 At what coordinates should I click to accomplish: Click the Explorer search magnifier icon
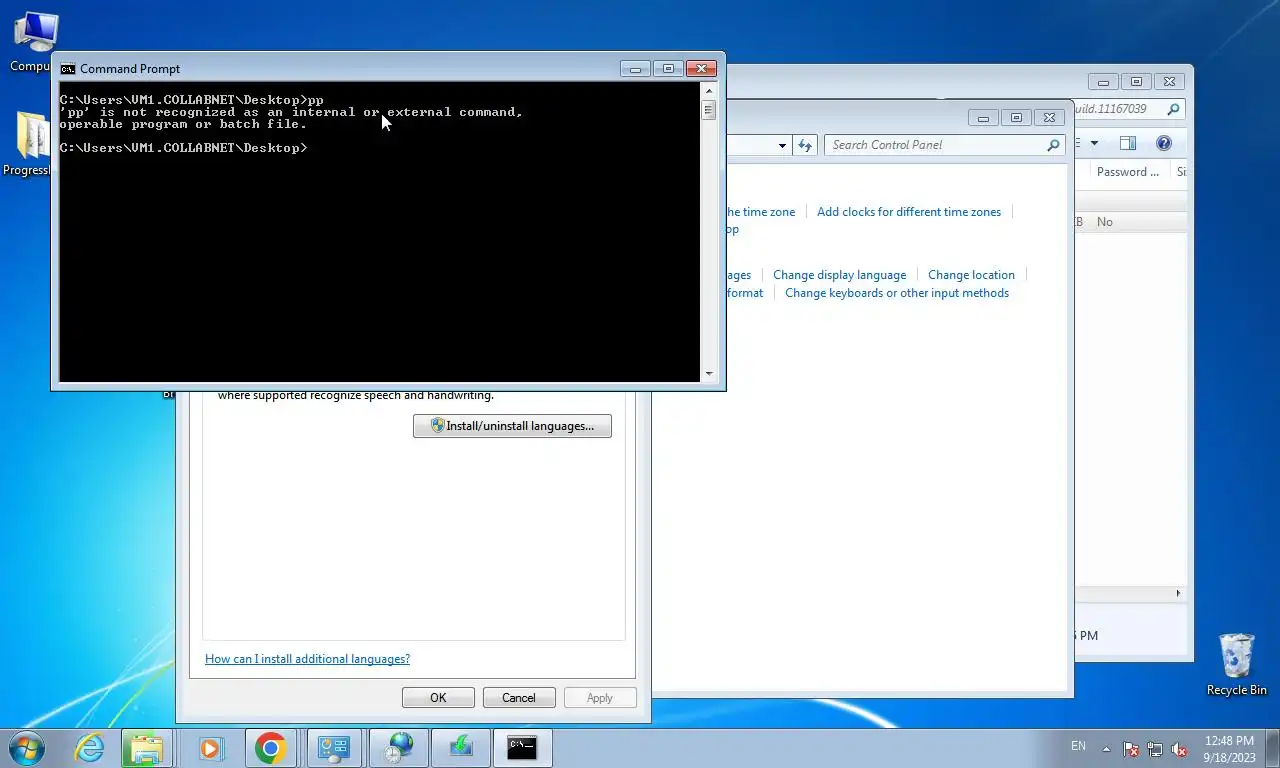(x=1174, y=109)
